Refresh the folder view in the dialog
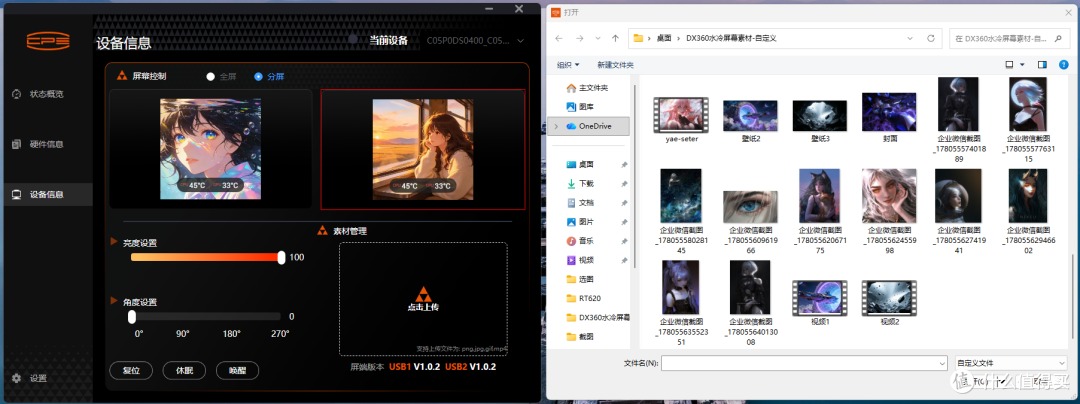The width and height of the screenshot is (1080, 404). [x=931, y=38]
